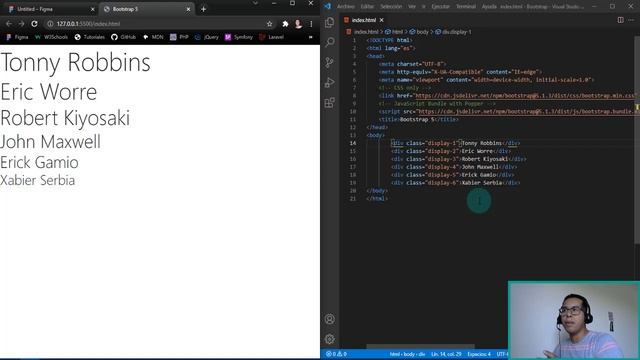Click Robert Kiyosaki text in browser

click(65, 118)
